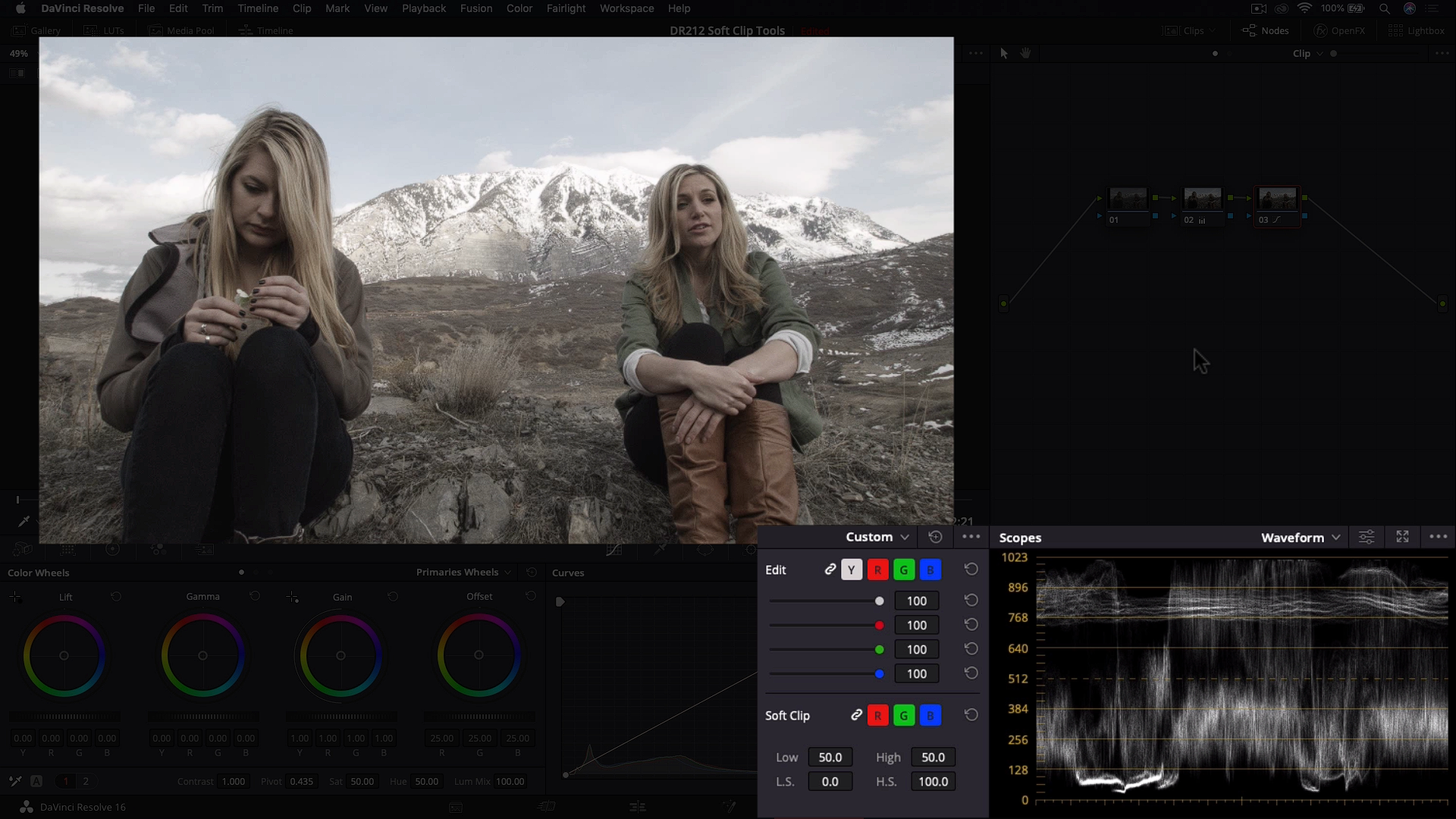Screen dimensions: 1456x819
Task: Reset the blue intensity slider
Action: tap(971, 673)
